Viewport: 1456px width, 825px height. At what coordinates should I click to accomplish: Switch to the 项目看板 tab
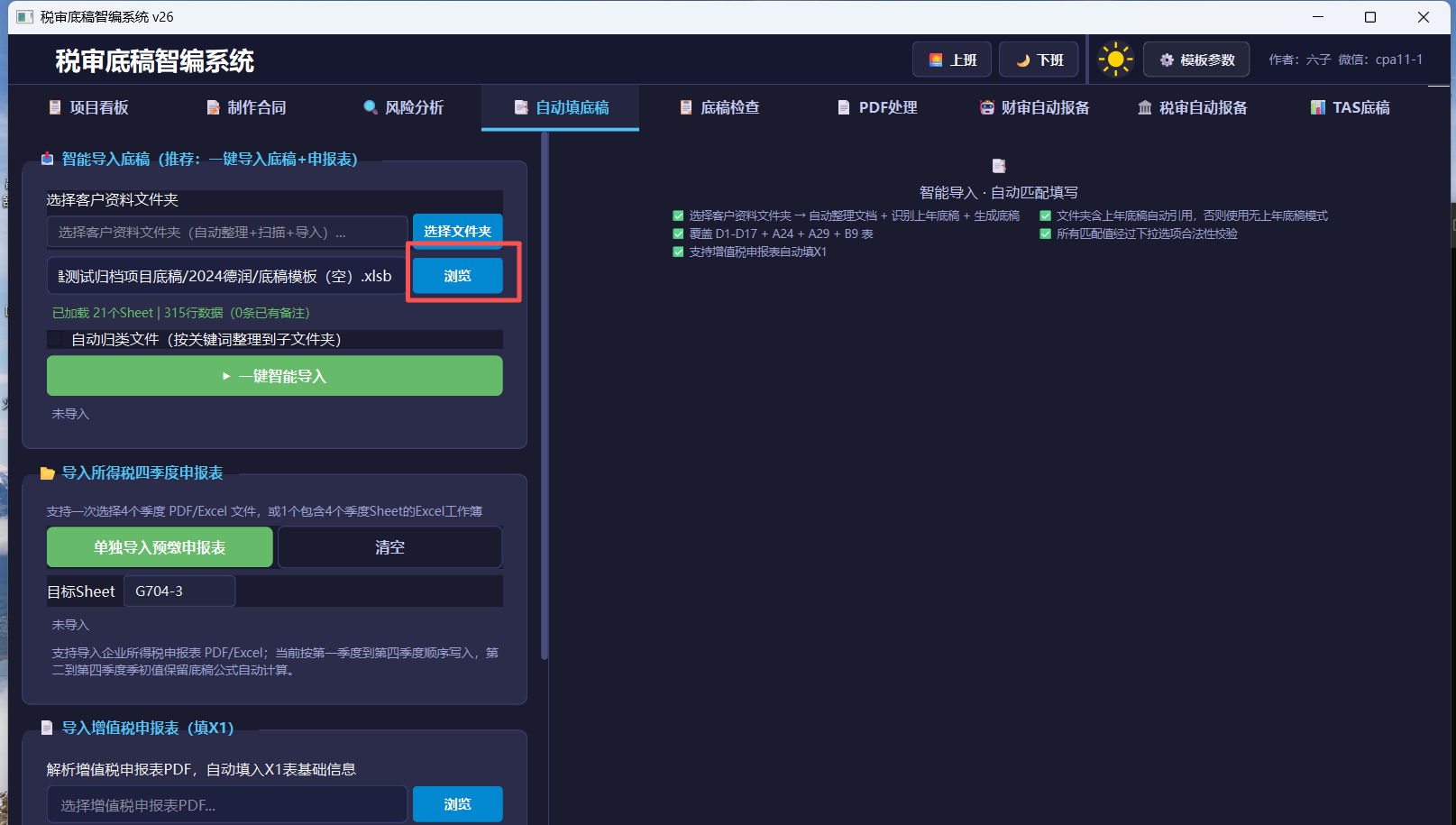click(87, 107)
